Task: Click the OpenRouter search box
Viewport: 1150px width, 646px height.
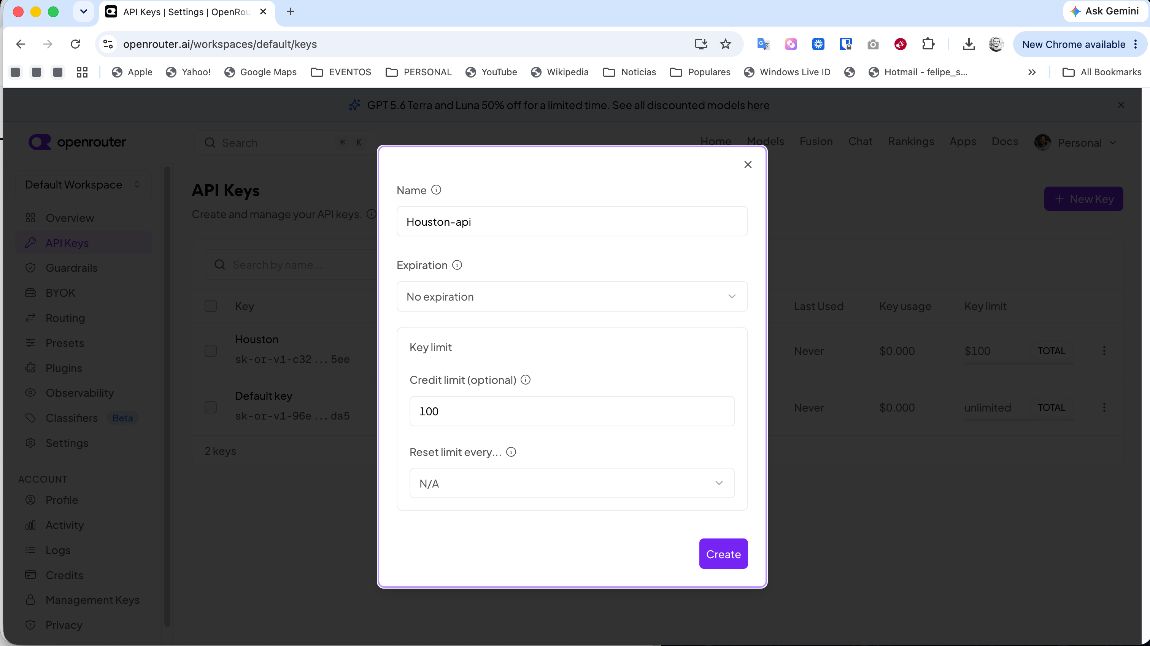Action: coord(284,142)
